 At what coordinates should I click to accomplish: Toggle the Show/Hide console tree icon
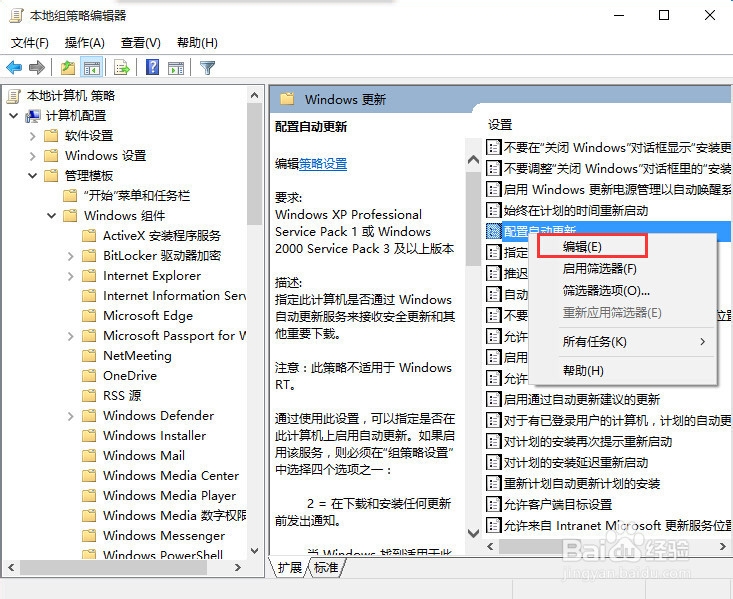tap(92, 68)
